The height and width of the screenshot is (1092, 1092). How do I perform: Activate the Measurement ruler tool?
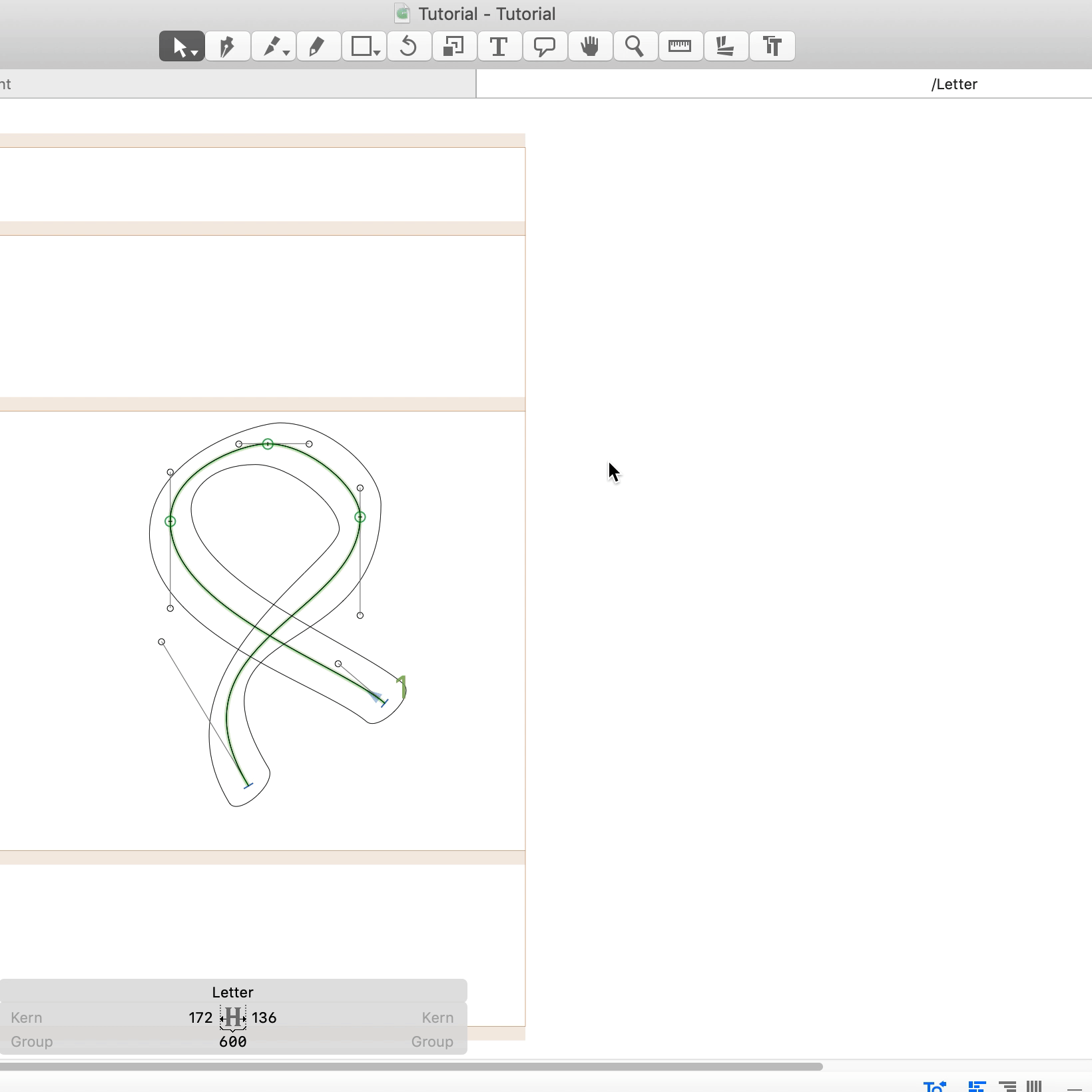(x=681, y=47)
